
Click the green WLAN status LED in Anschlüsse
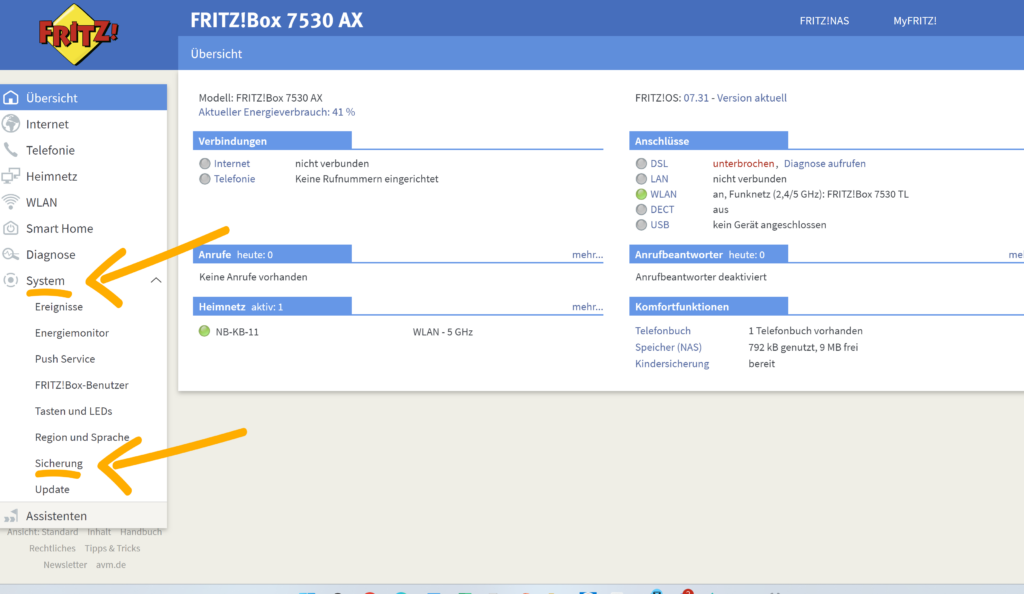click(x=641, y=194)
